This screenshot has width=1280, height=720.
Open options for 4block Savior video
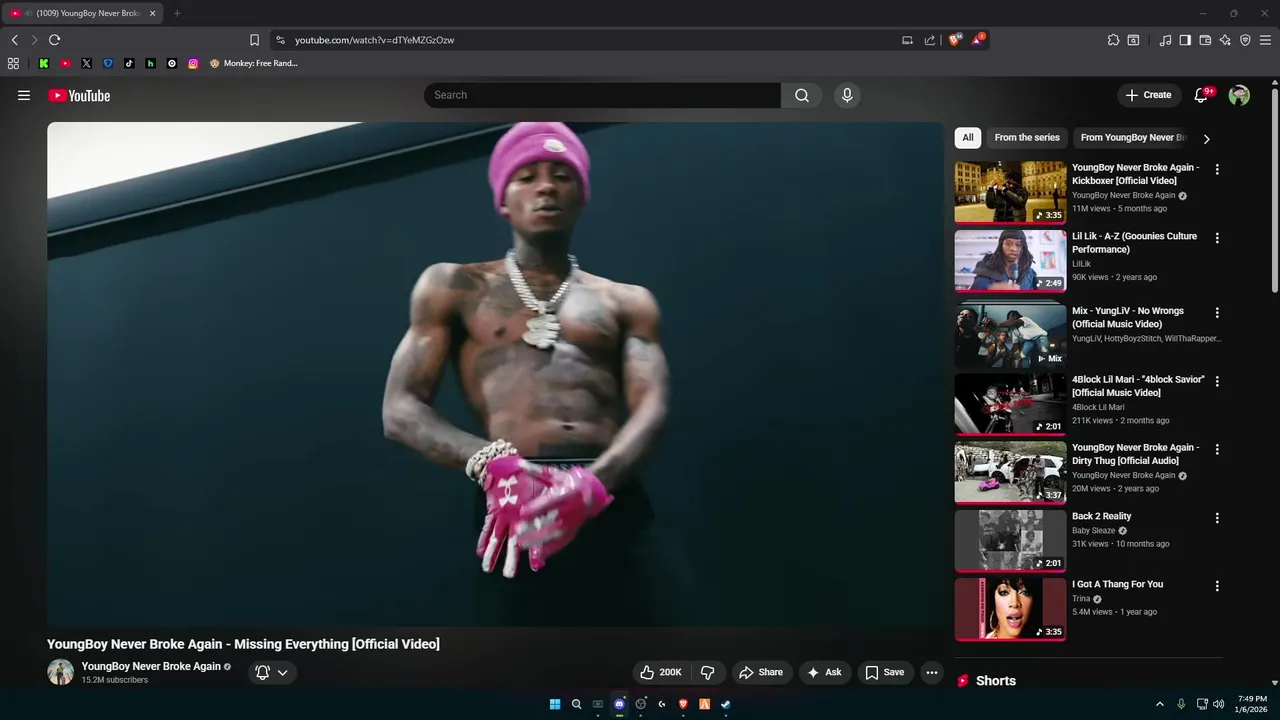click(1217, 381)
